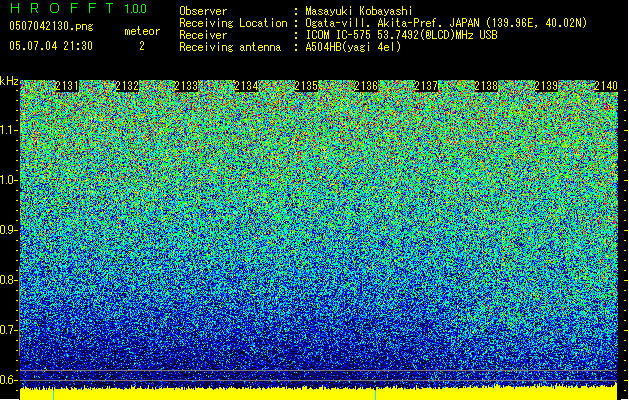Click time marker 2132

[127, 86]
